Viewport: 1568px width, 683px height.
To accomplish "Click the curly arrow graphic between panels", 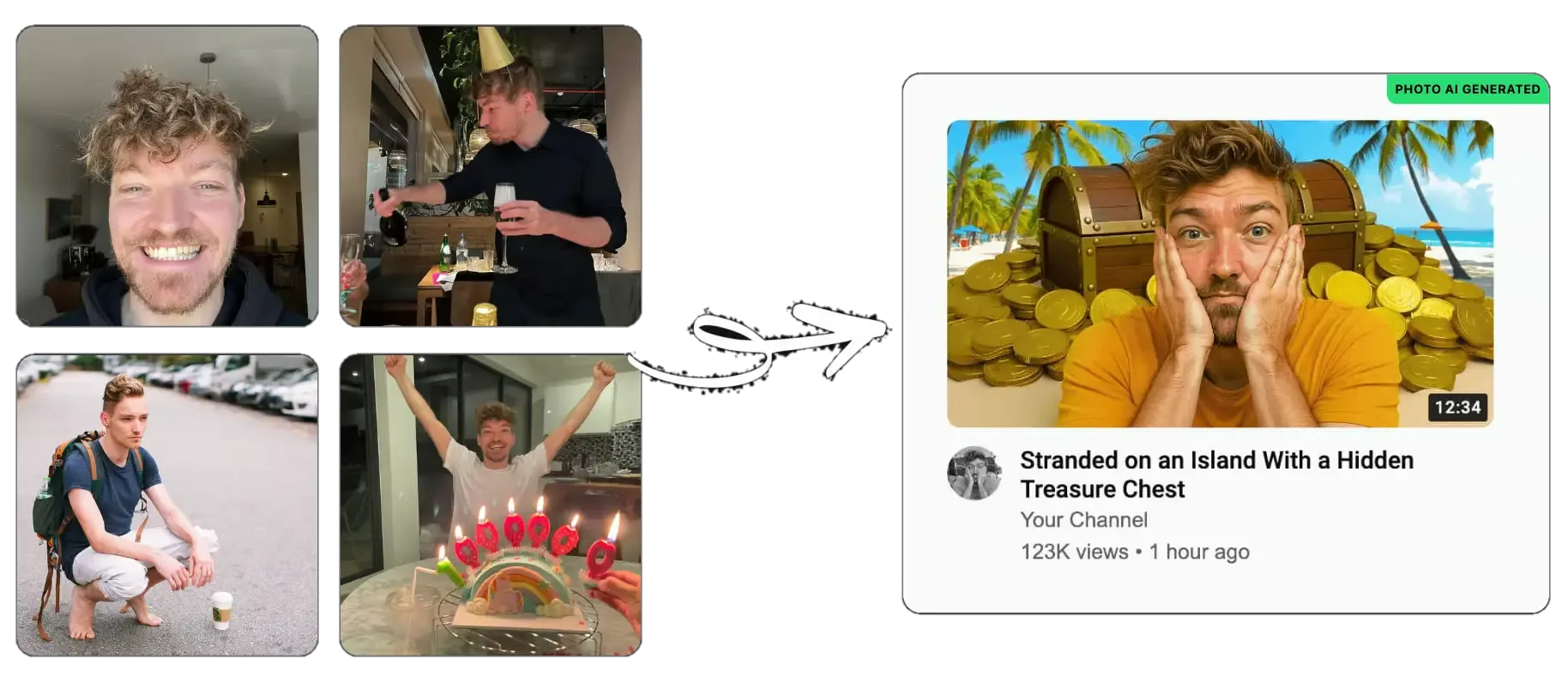I will [x=760, y=348].
